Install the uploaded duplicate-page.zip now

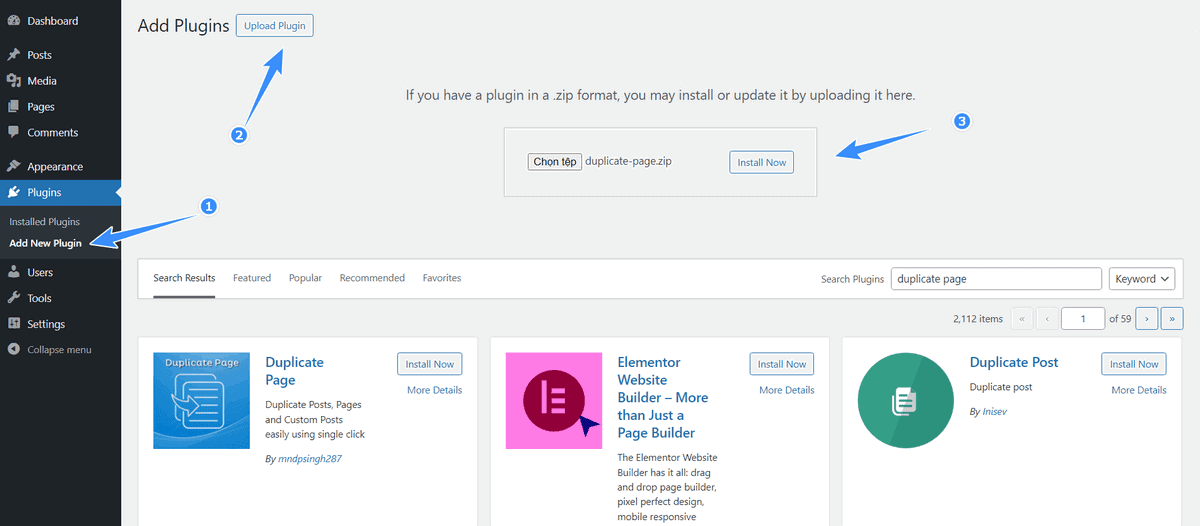pyautogui.click(x=762, y=162)
